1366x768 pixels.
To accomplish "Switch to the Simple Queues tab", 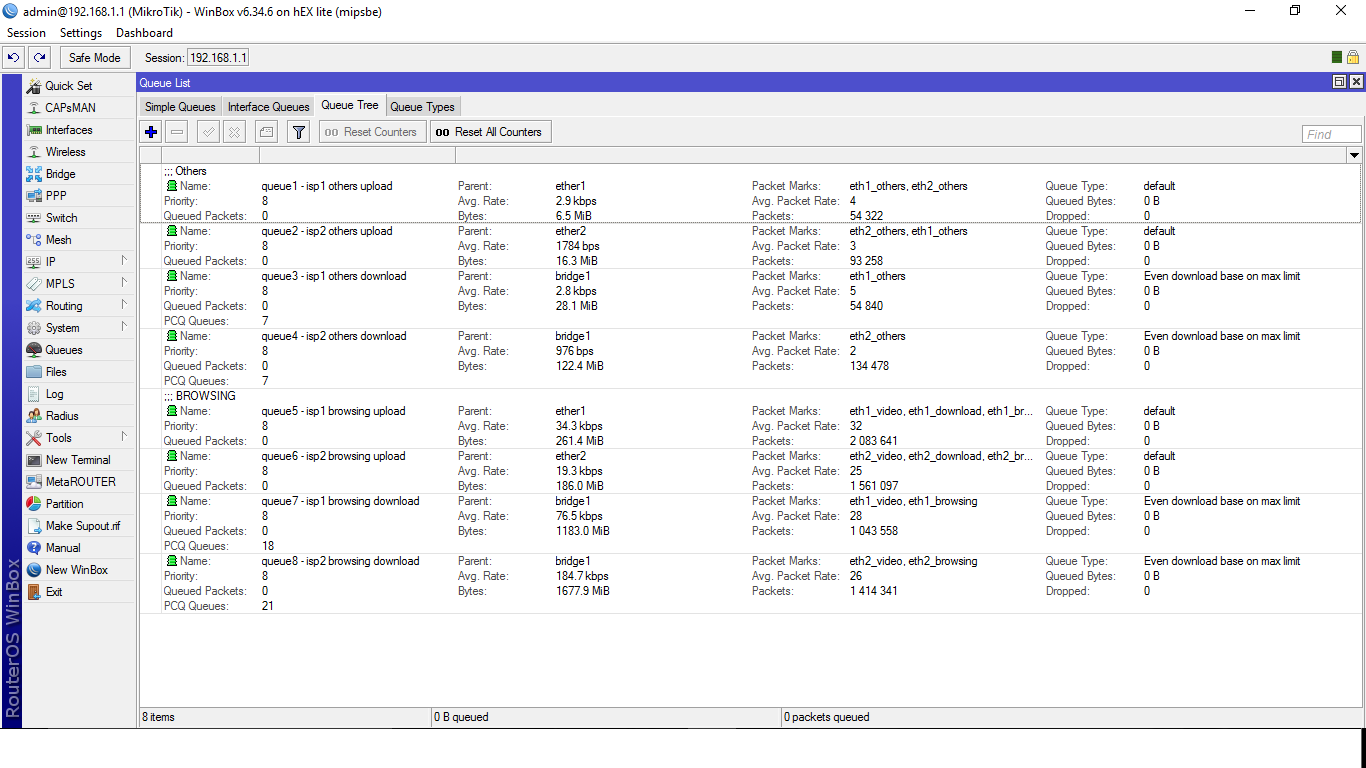I will coord(180,107).
